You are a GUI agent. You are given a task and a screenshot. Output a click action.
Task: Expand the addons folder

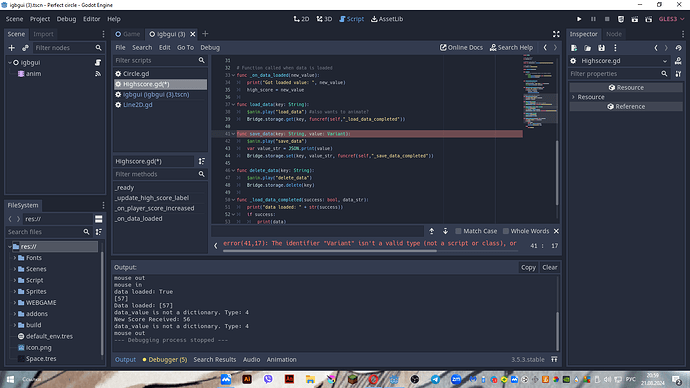15,314
